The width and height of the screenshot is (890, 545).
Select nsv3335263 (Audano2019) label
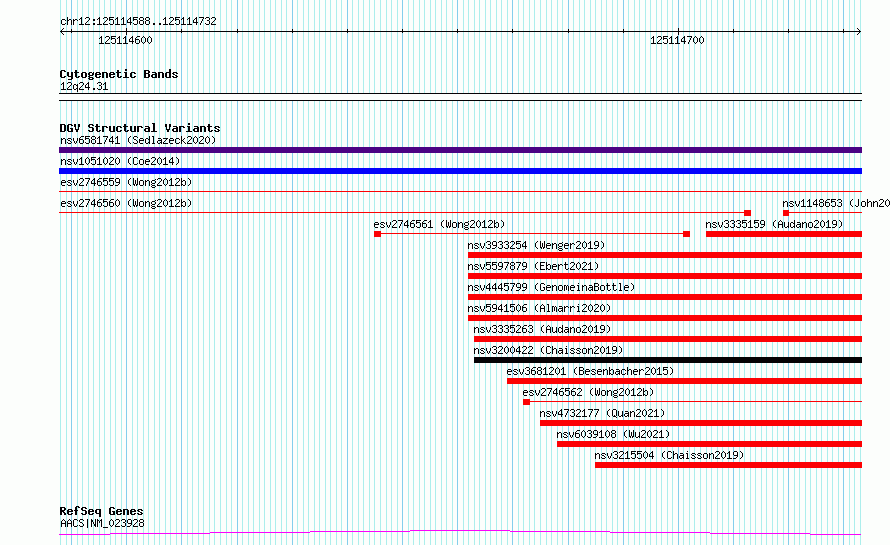[x=542, y=329]
